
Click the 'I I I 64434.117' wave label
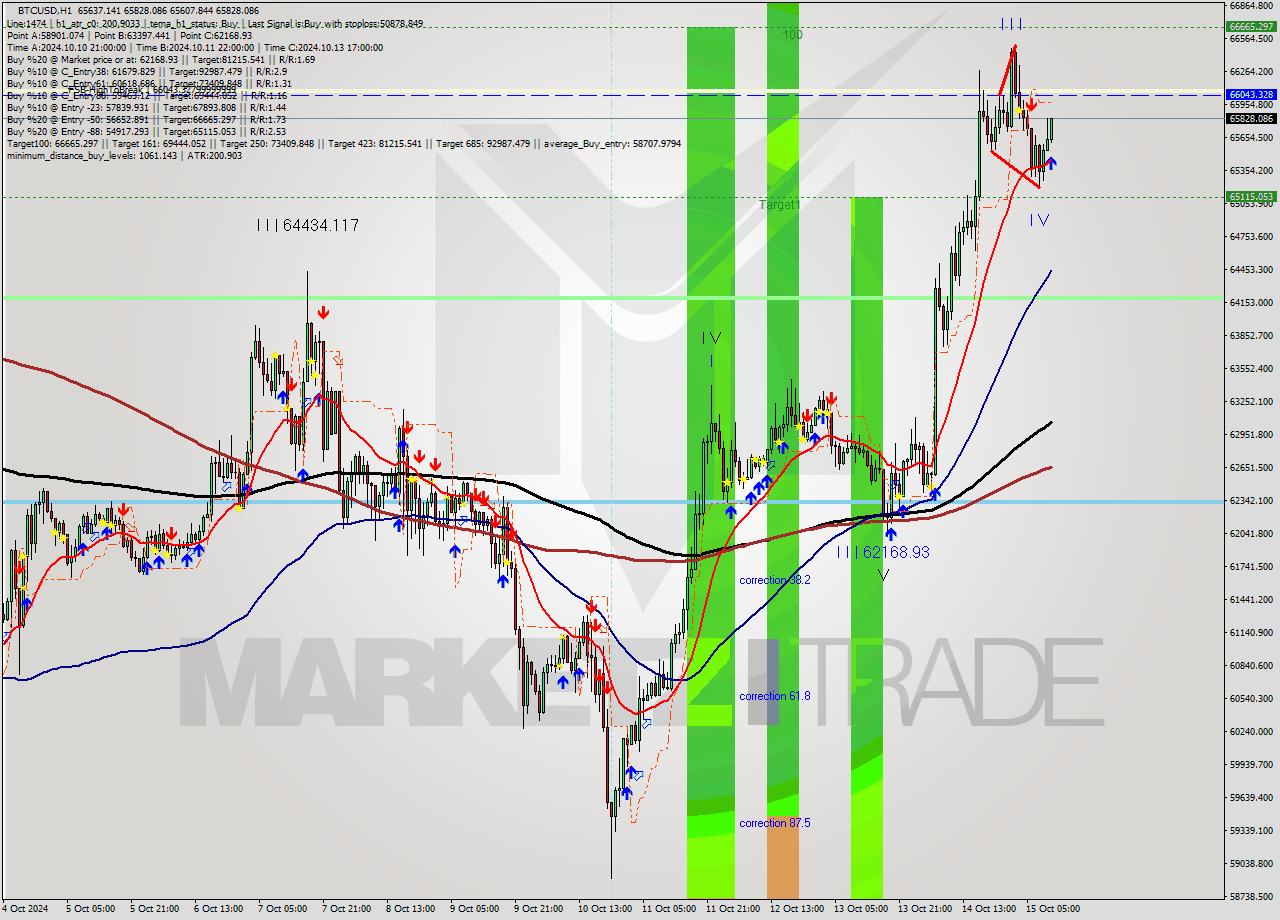307,226
